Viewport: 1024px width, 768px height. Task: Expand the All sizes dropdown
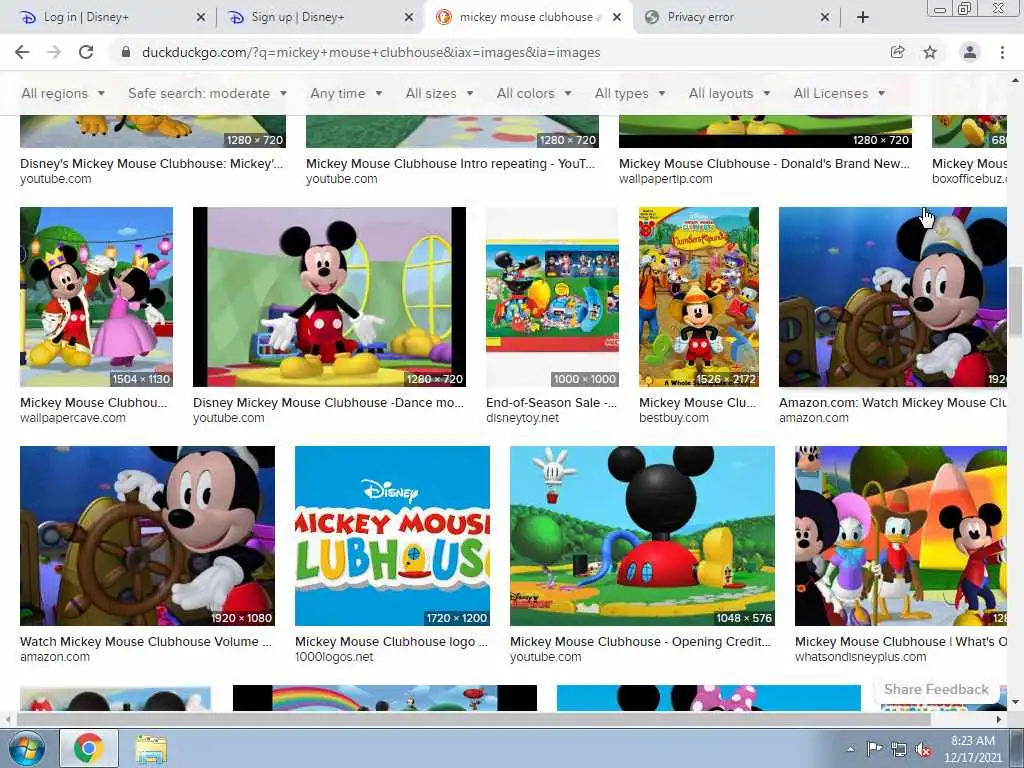click(x=439, y=93)
